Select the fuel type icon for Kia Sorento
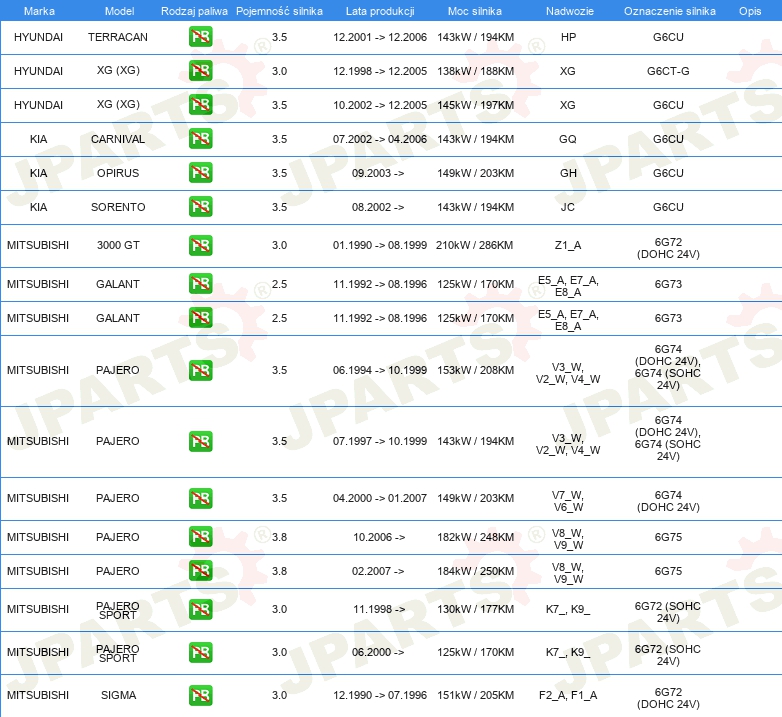Viewport: 782px width, 717px height. point(200,206)
